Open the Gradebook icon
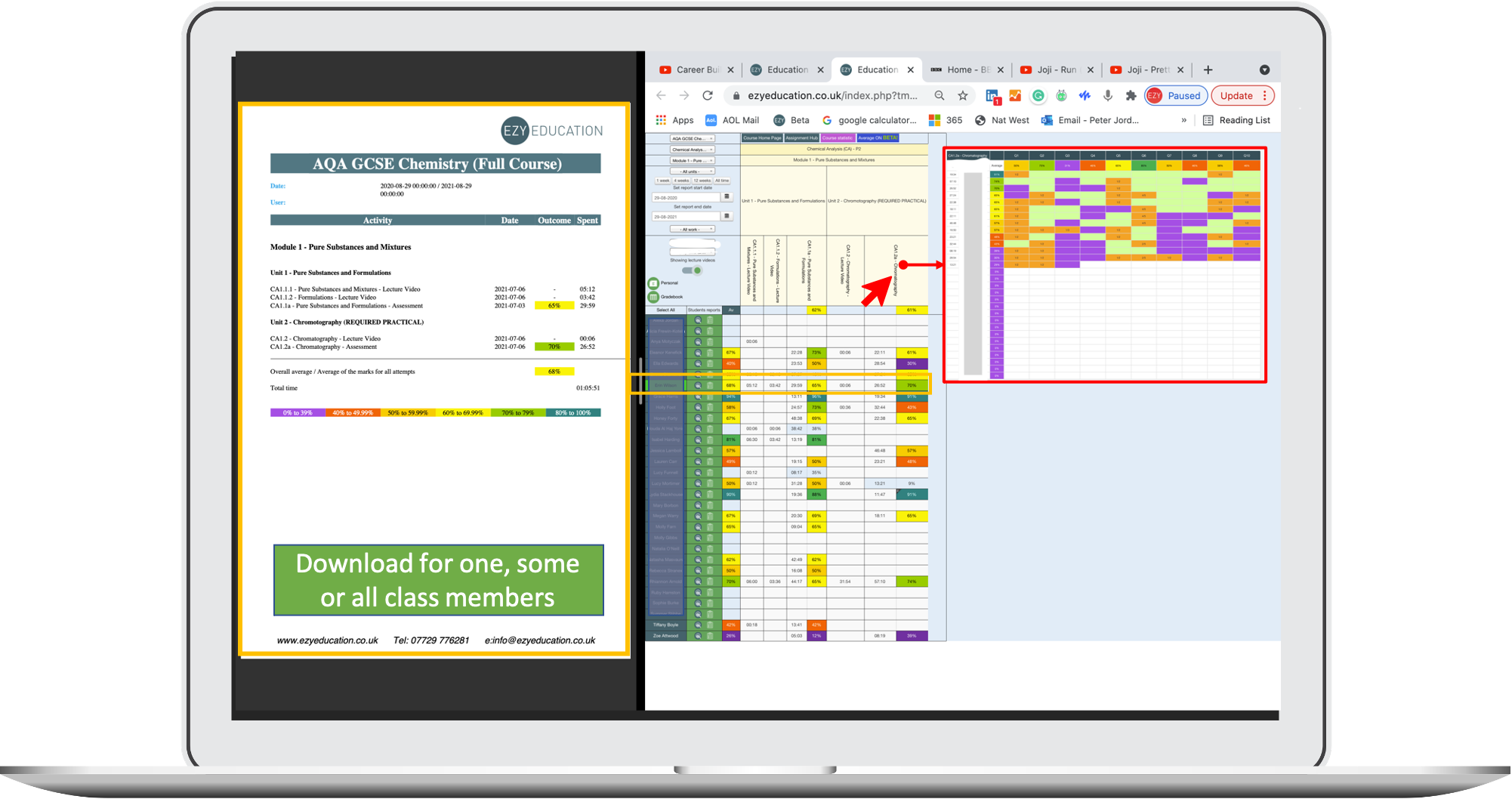Viewport: 1512px width, 799px height. [653, 297]
